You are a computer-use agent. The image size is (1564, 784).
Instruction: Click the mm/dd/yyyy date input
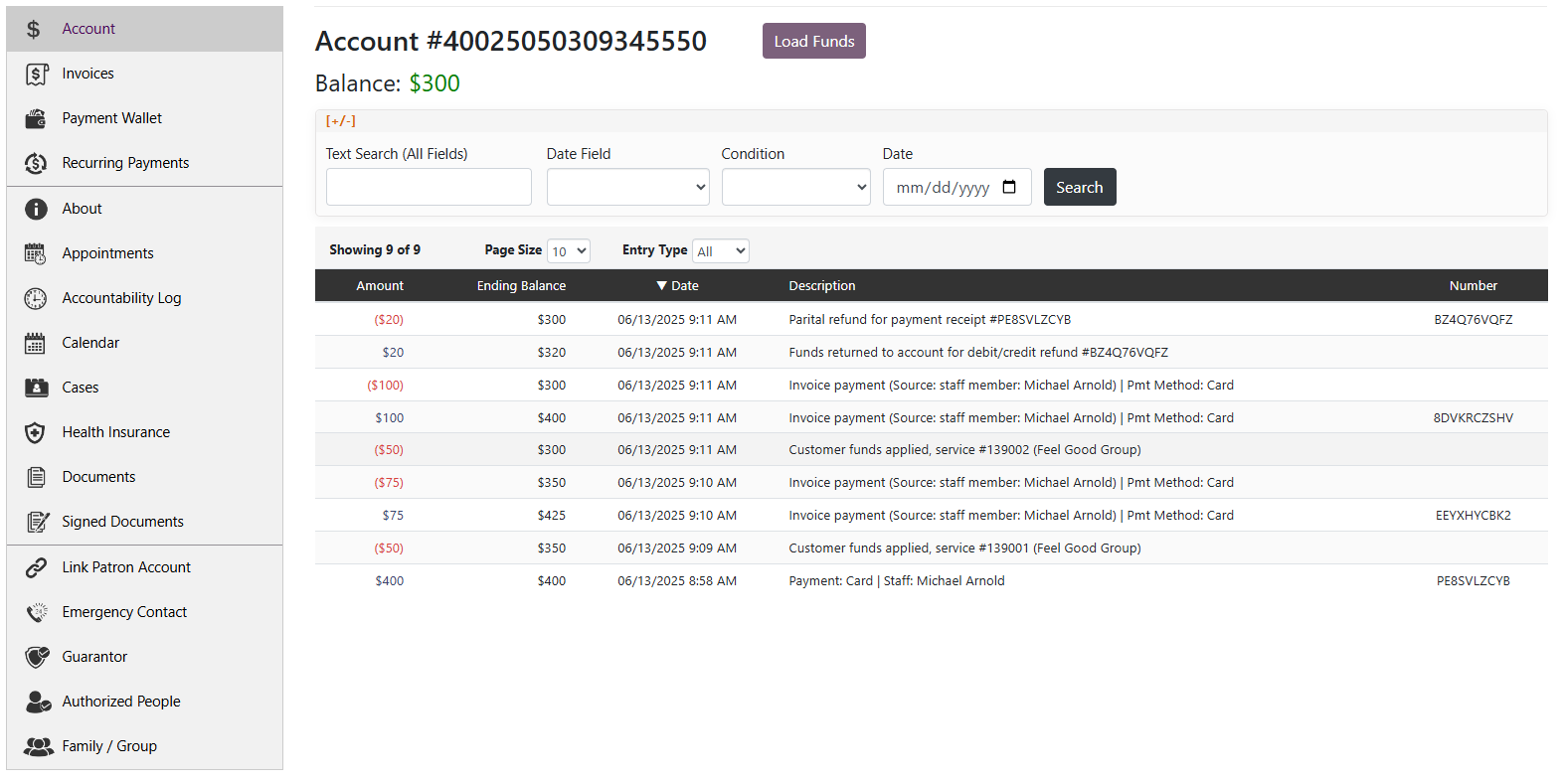[x=956, y=187]
